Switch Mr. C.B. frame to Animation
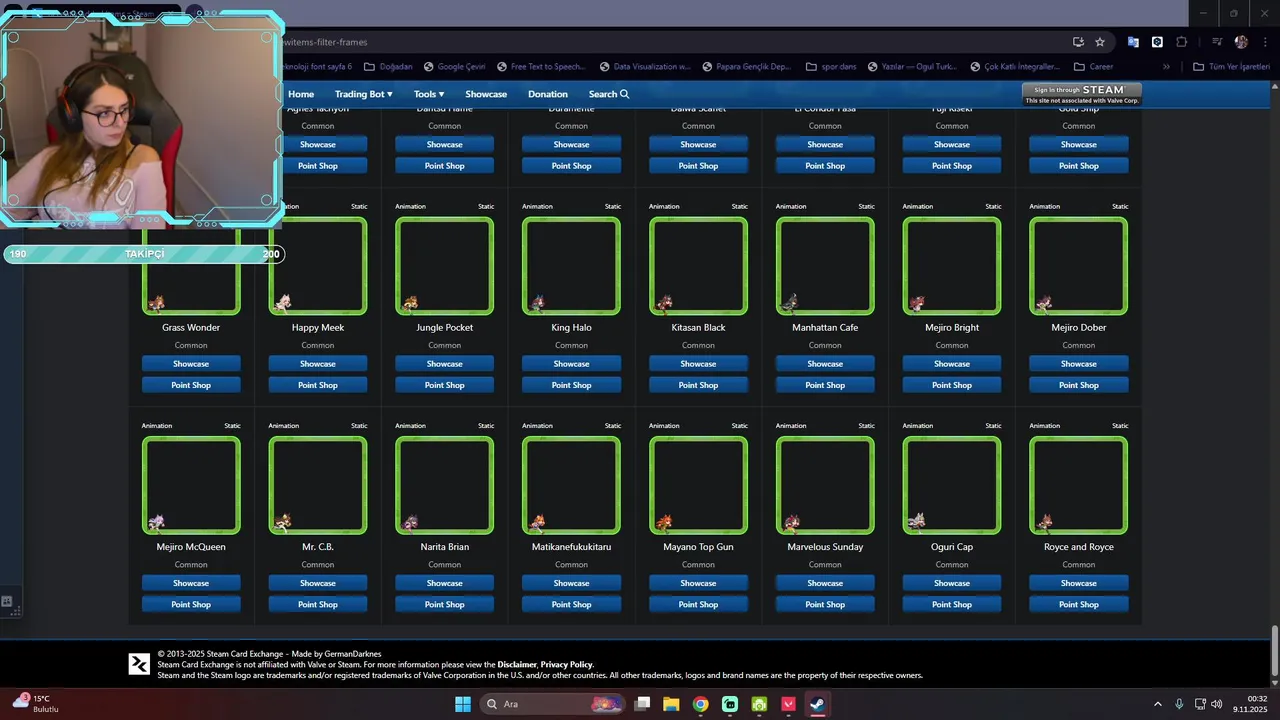The image size is (1280, 720). click(284, 426)
